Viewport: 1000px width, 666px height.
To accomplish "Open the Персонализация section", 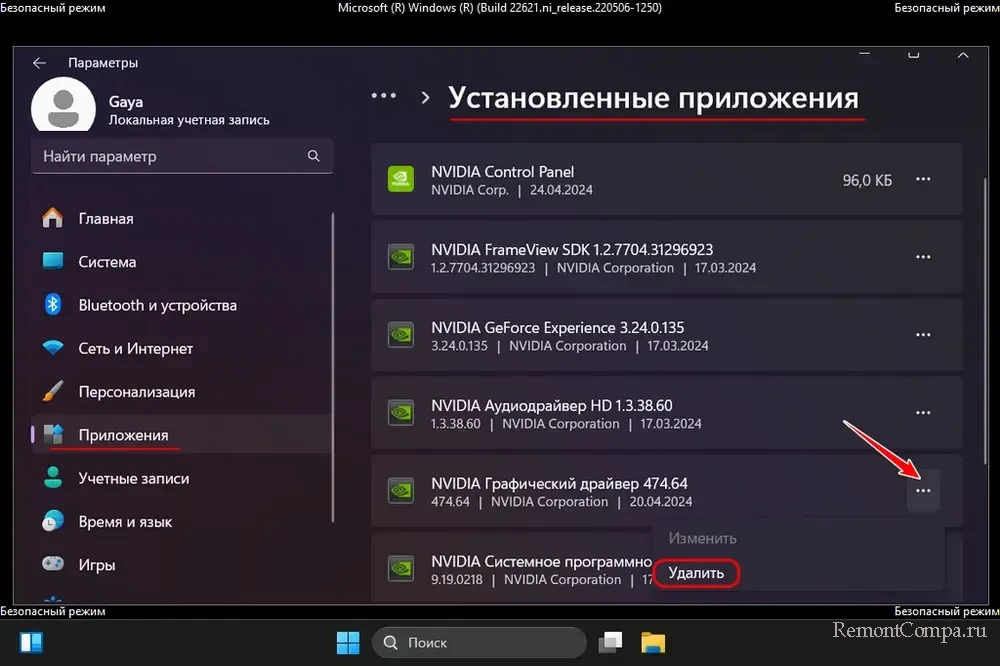I will tap(182, 392).
